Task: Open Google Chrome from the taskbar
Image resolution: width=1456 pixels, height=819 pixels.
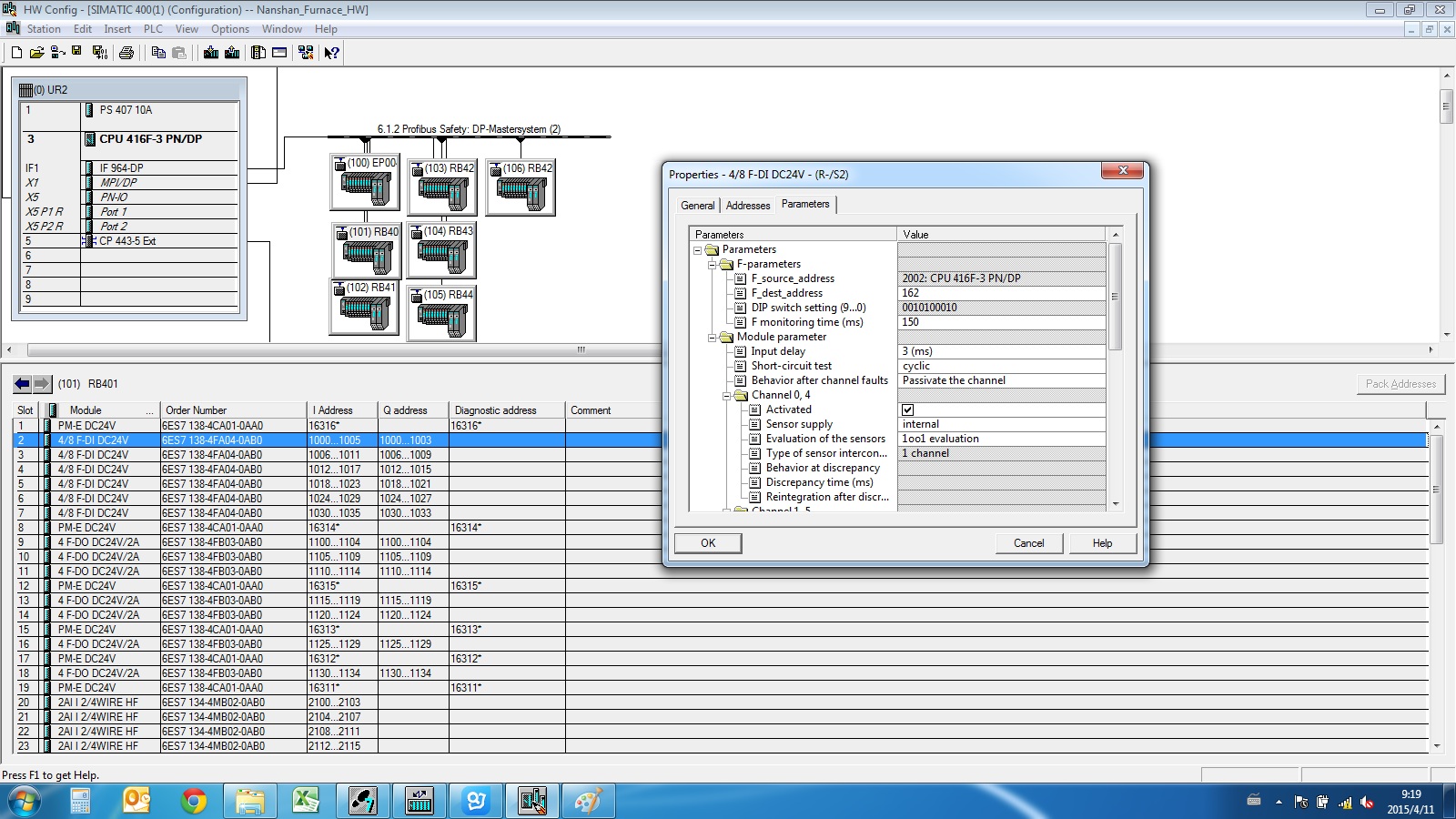Action: point(193,801)
